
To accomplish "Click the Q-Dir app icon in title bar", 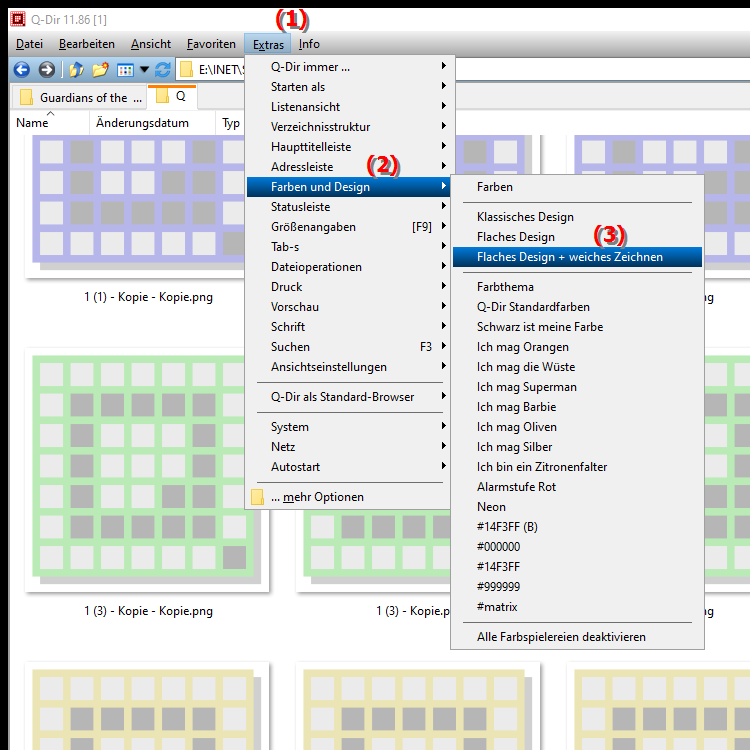I will [x=18, y=19].
